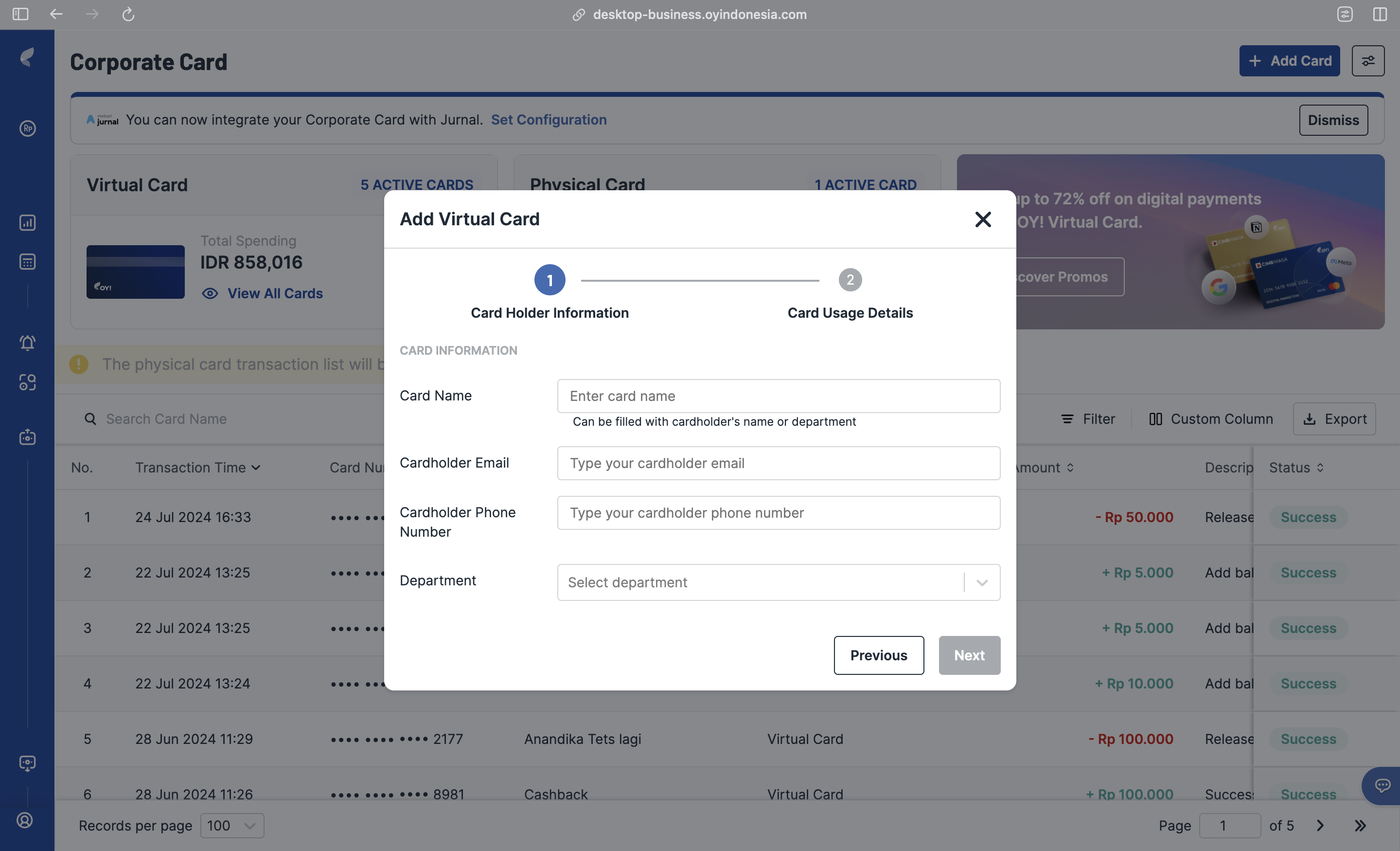This screenshot has width=1400, height=851.
Task: Open the Select department dropdown
Action: [x=778, y=582]
